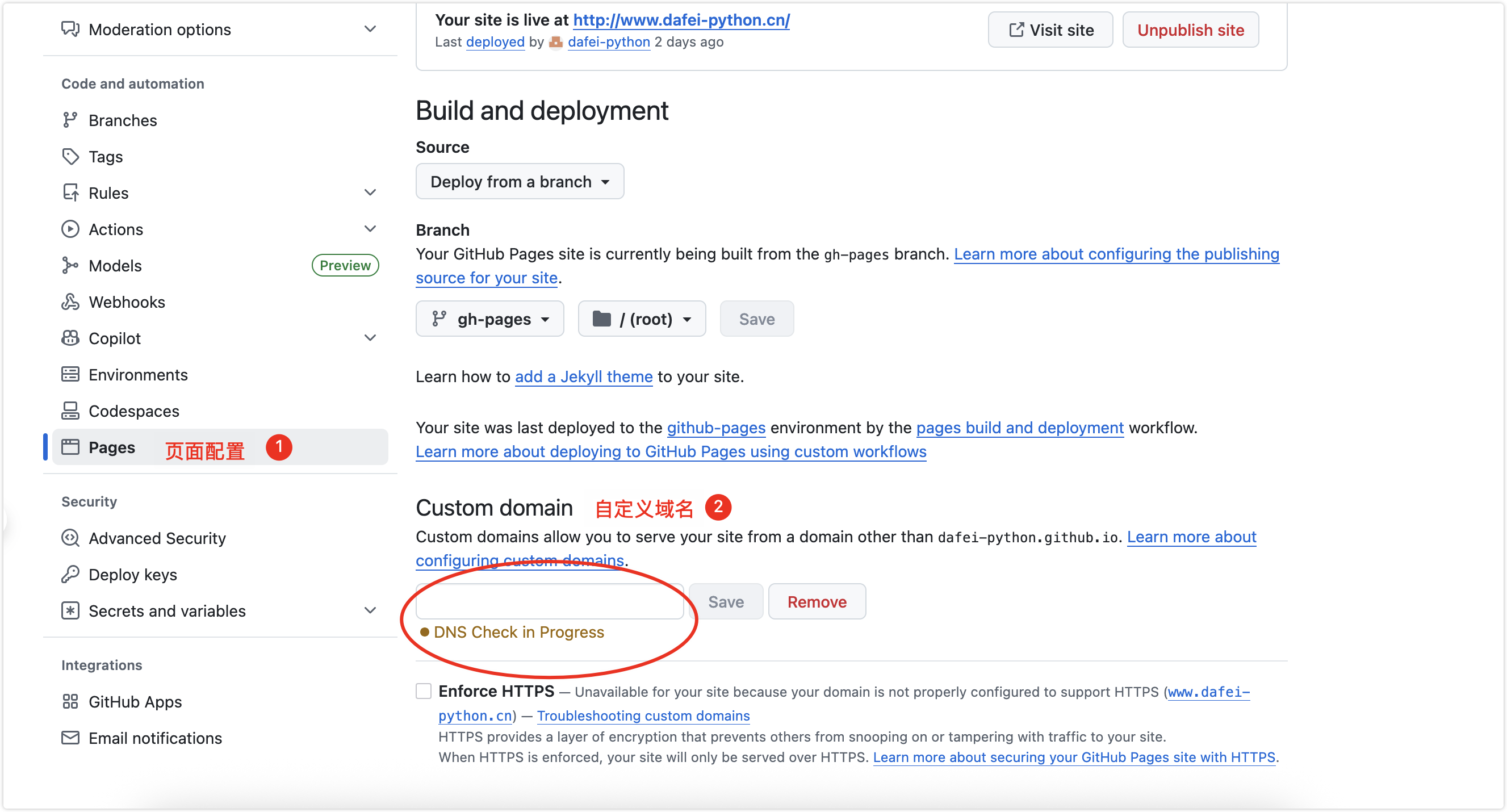Click the GitHub Apps grid icon
1507x812 pixels.
[x=70, y=701]
